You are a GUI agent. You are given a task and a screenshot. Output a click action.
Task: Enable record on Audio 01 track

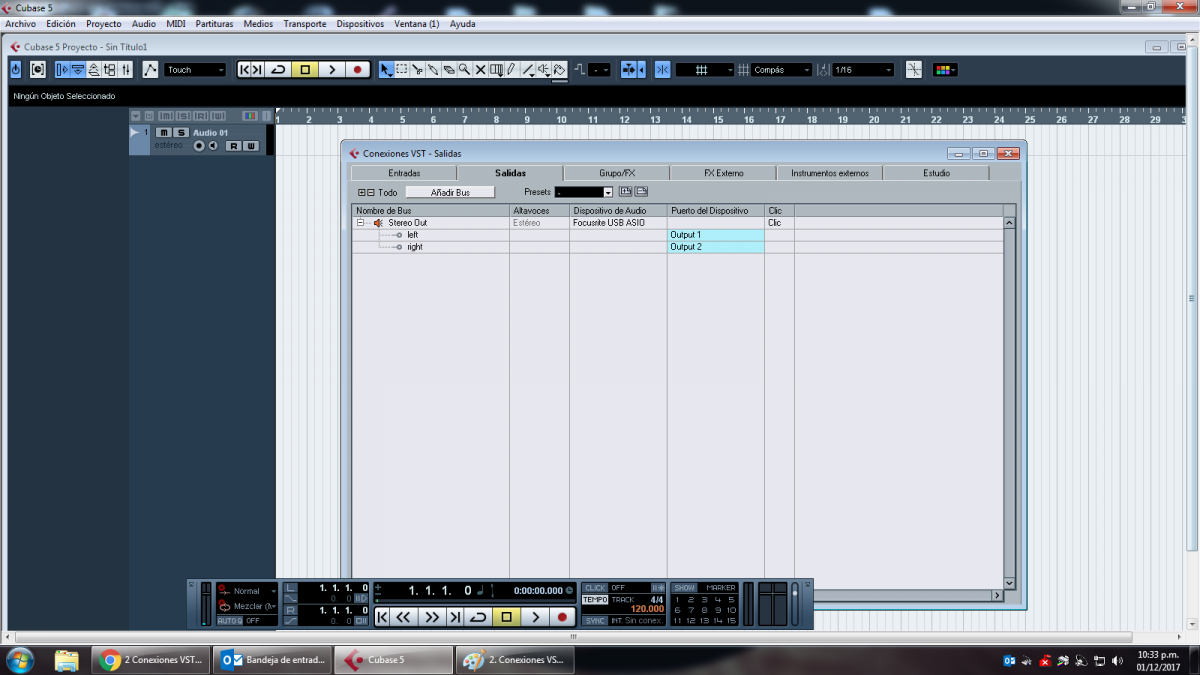[199, 146]
